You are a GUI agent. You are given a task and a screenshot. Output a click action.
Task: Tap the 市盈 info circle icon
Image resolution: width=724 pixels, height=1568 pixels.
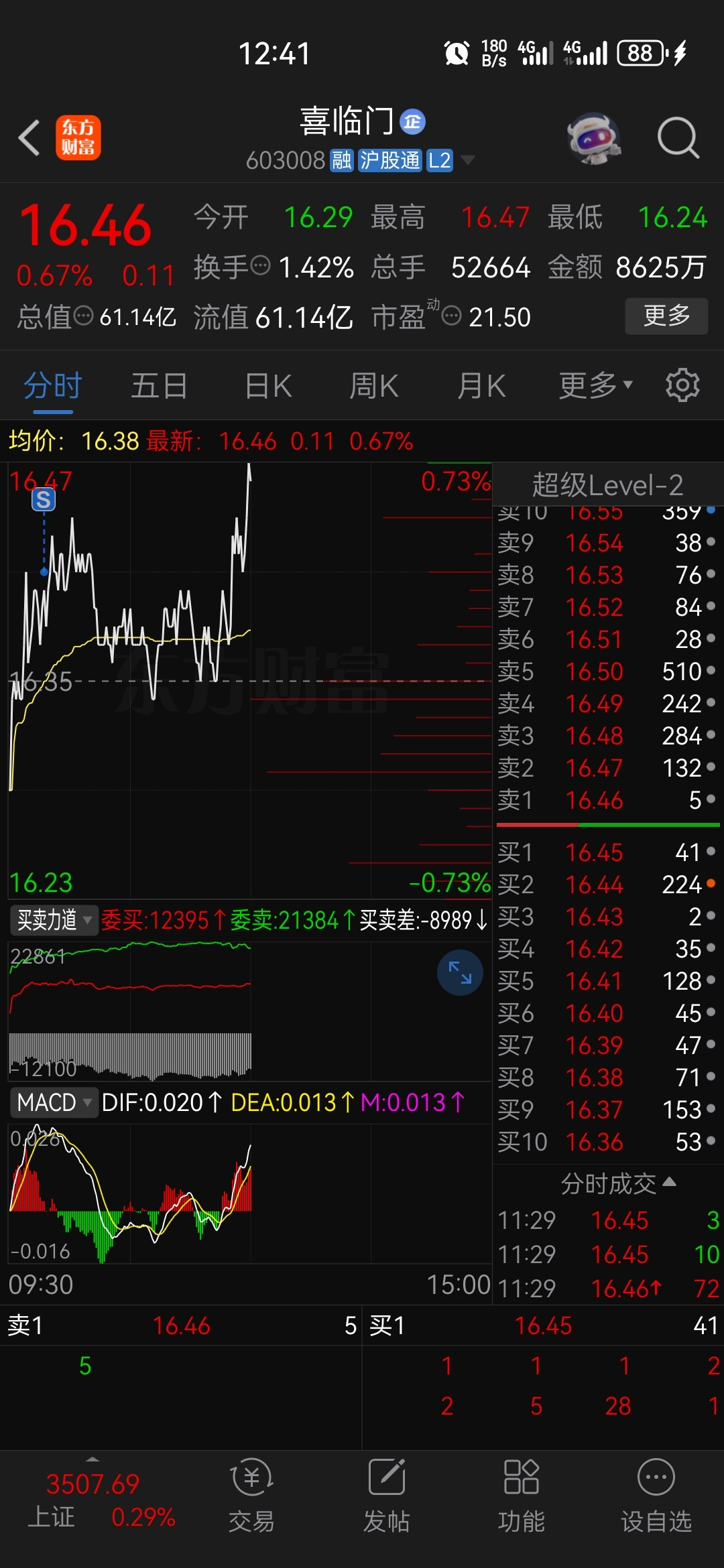tap(452, 316)
